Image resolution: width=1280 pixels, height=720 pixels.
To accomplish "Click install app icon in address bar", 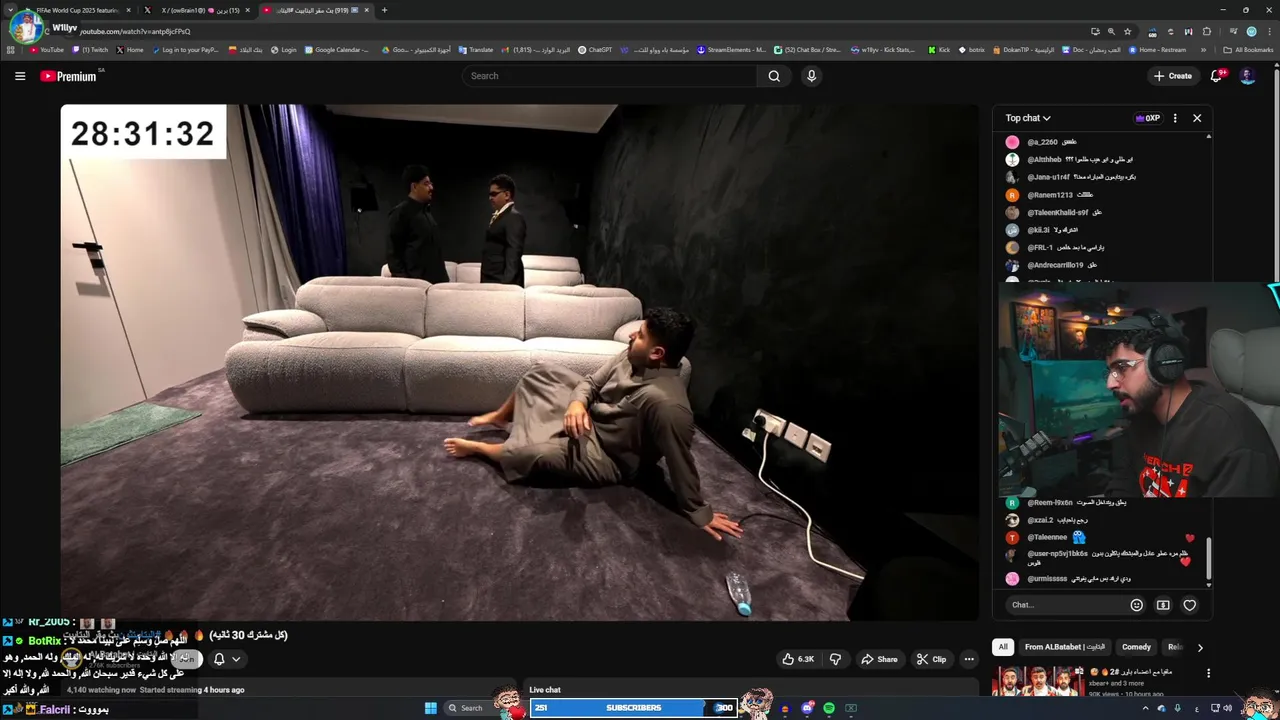I will [x=1095, y=31].
